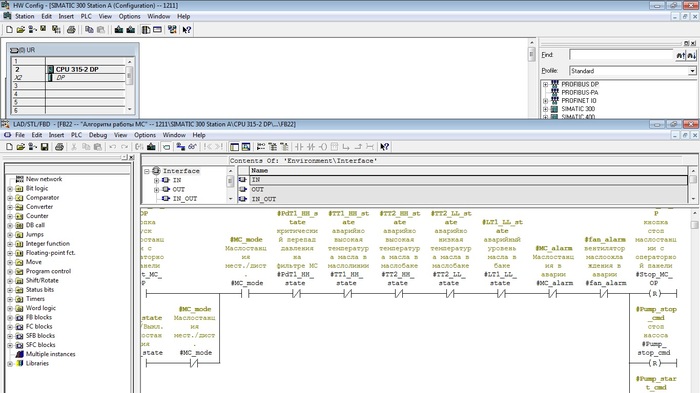Click #Pump_stop_cmd reset coil
The width and height of the screenshot is (700, 393).
(x=654, y=363)
